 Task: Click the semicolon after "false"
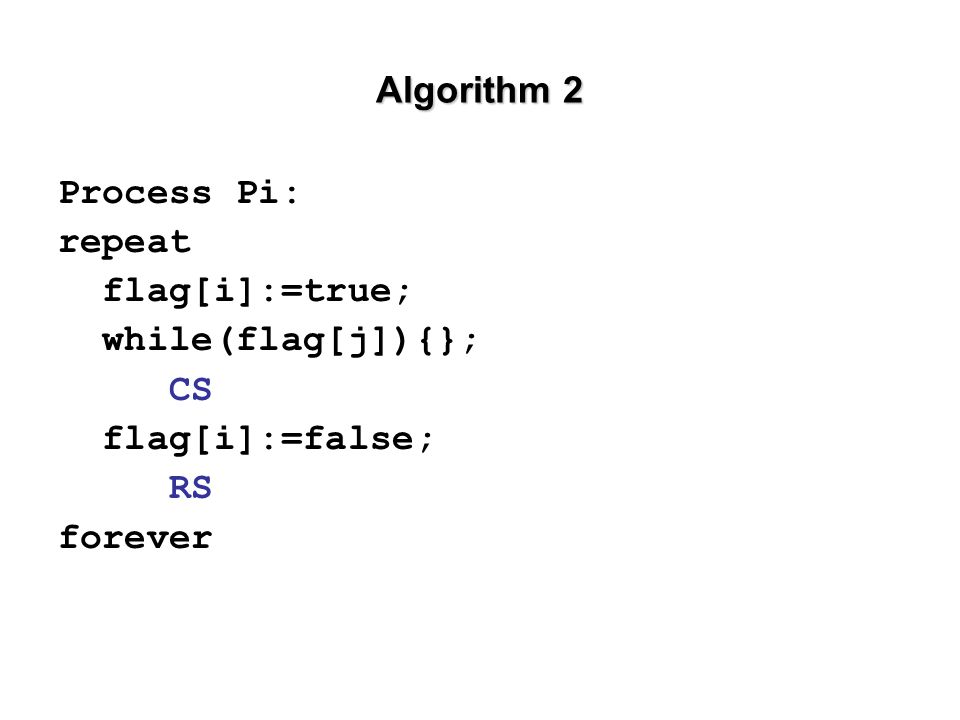pyautogui.click(x=426, y=441)
